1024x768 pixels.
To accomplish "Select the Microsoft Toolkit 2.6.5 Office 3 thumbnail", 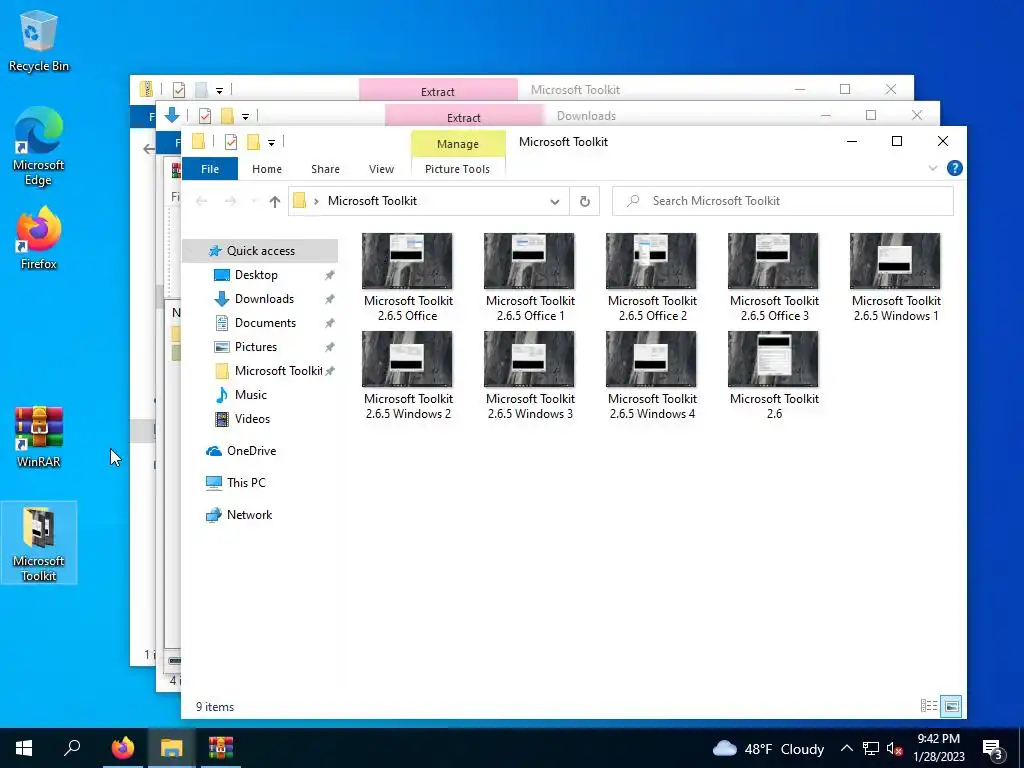I will tap(773, 261).
